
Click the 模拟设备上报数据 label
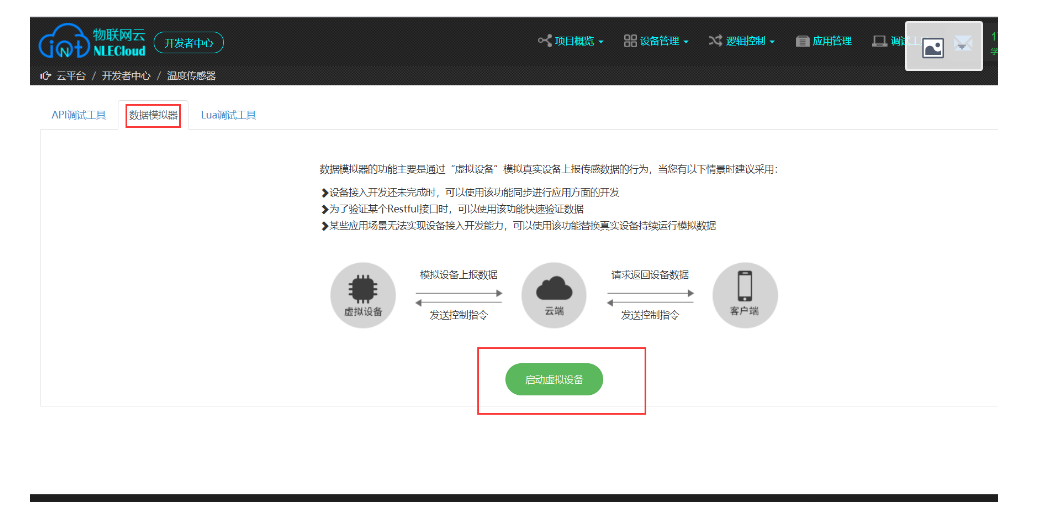point(458,275)
